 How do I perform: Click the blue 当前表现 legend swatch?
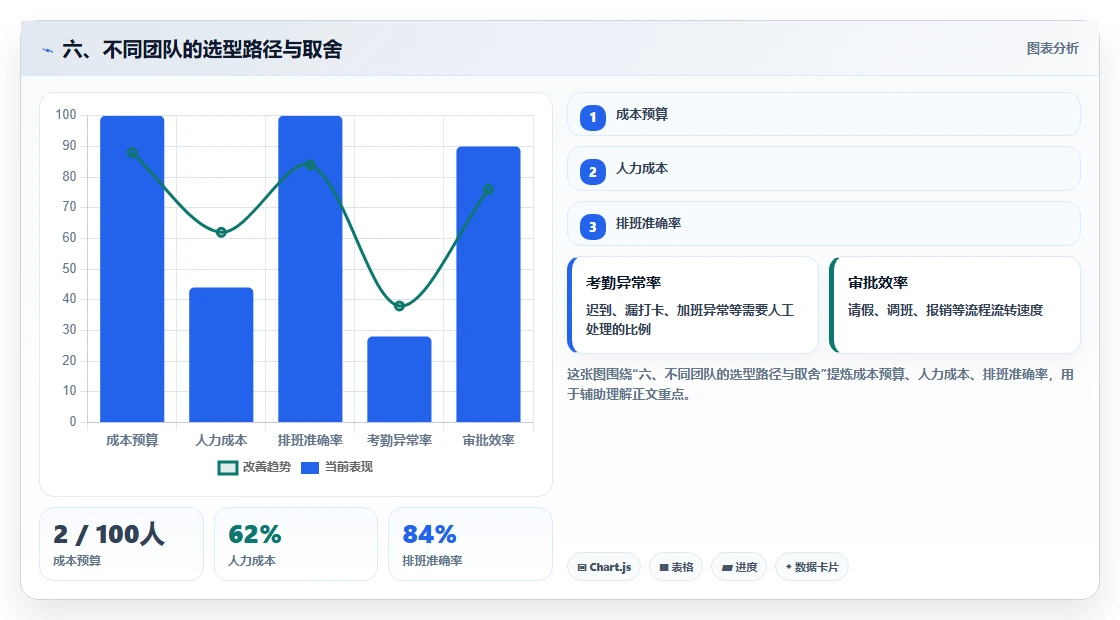[310, 468]
